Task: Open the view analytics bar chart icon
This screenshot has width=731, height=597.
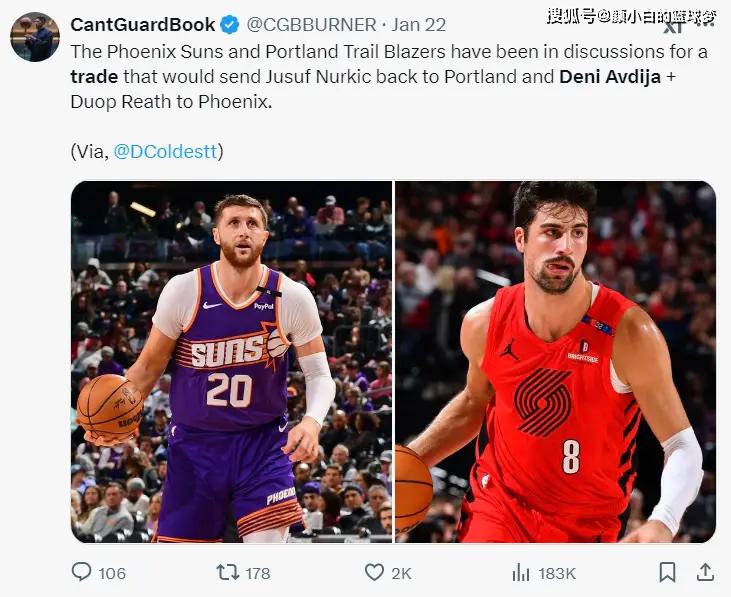Action: click(521, 573)
